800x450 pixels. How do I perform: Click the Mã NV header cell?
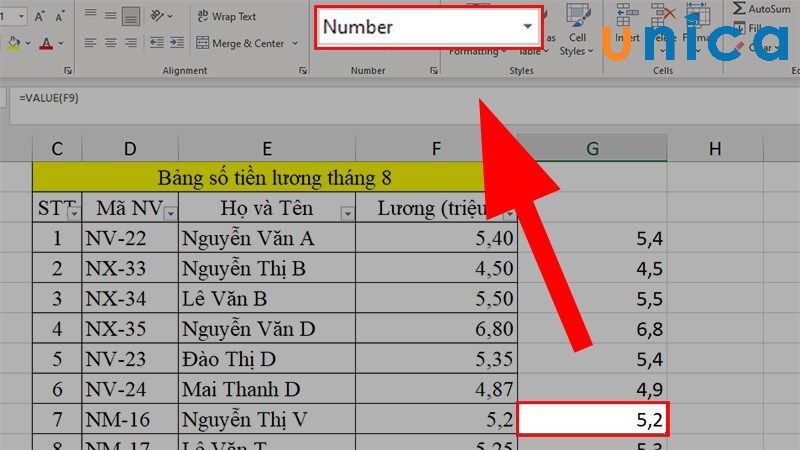click(x=130, y=208)
